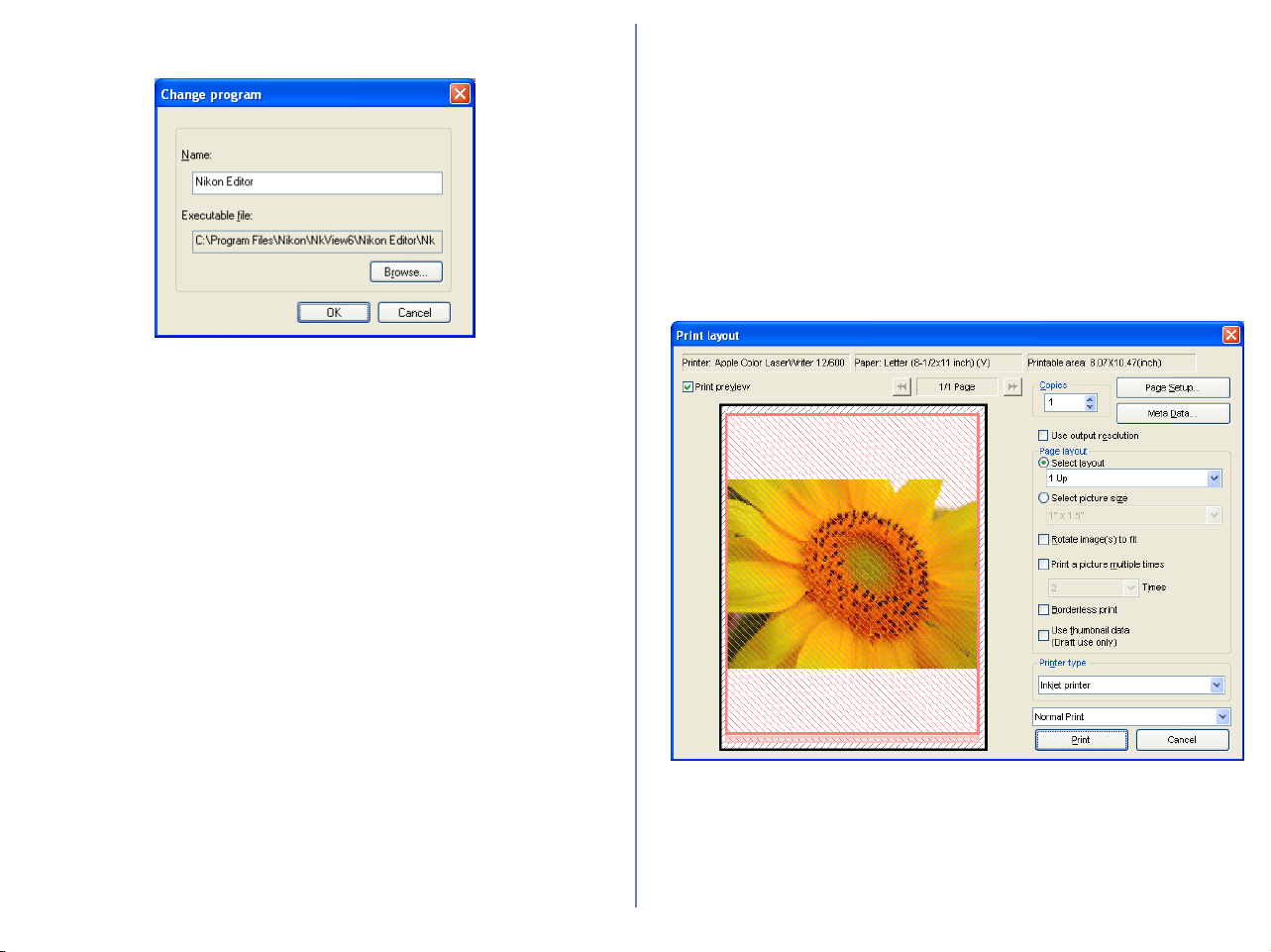Choose the Select layout radio button

[x=1043, y=463]
